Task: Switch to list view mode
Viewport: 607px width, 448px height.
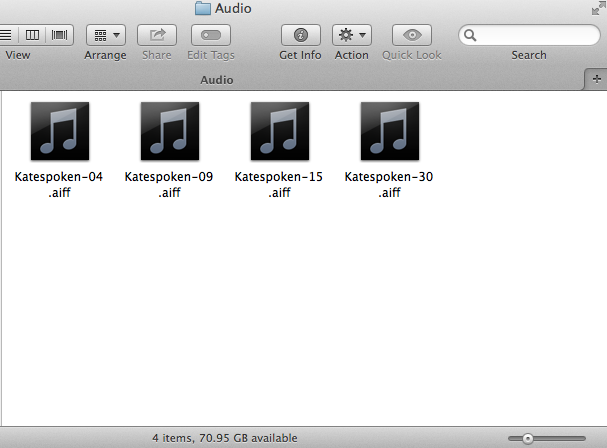Action: click(7, 35)
